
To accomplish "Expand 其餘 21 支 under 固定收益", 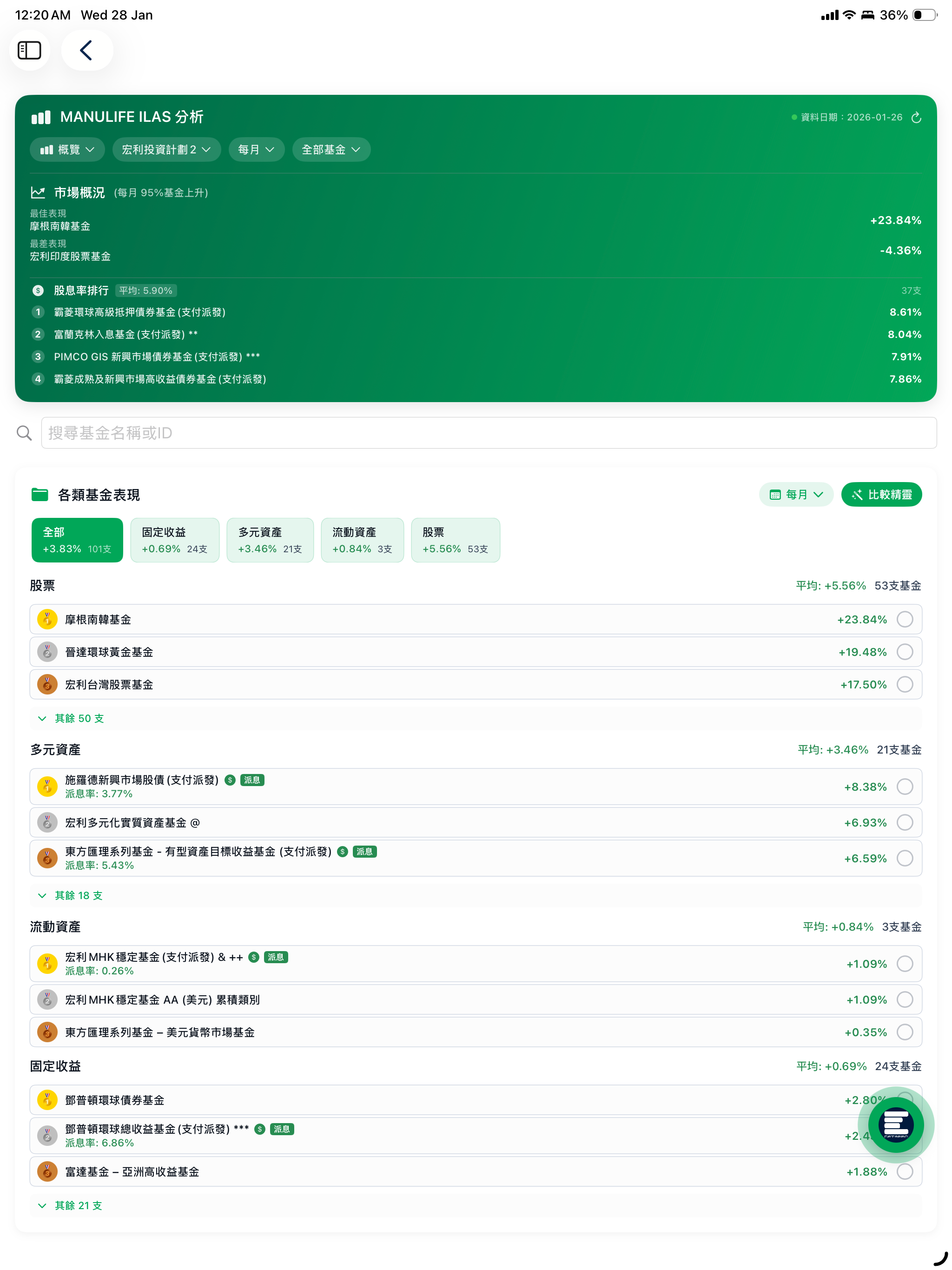I will click(476, 1206).
